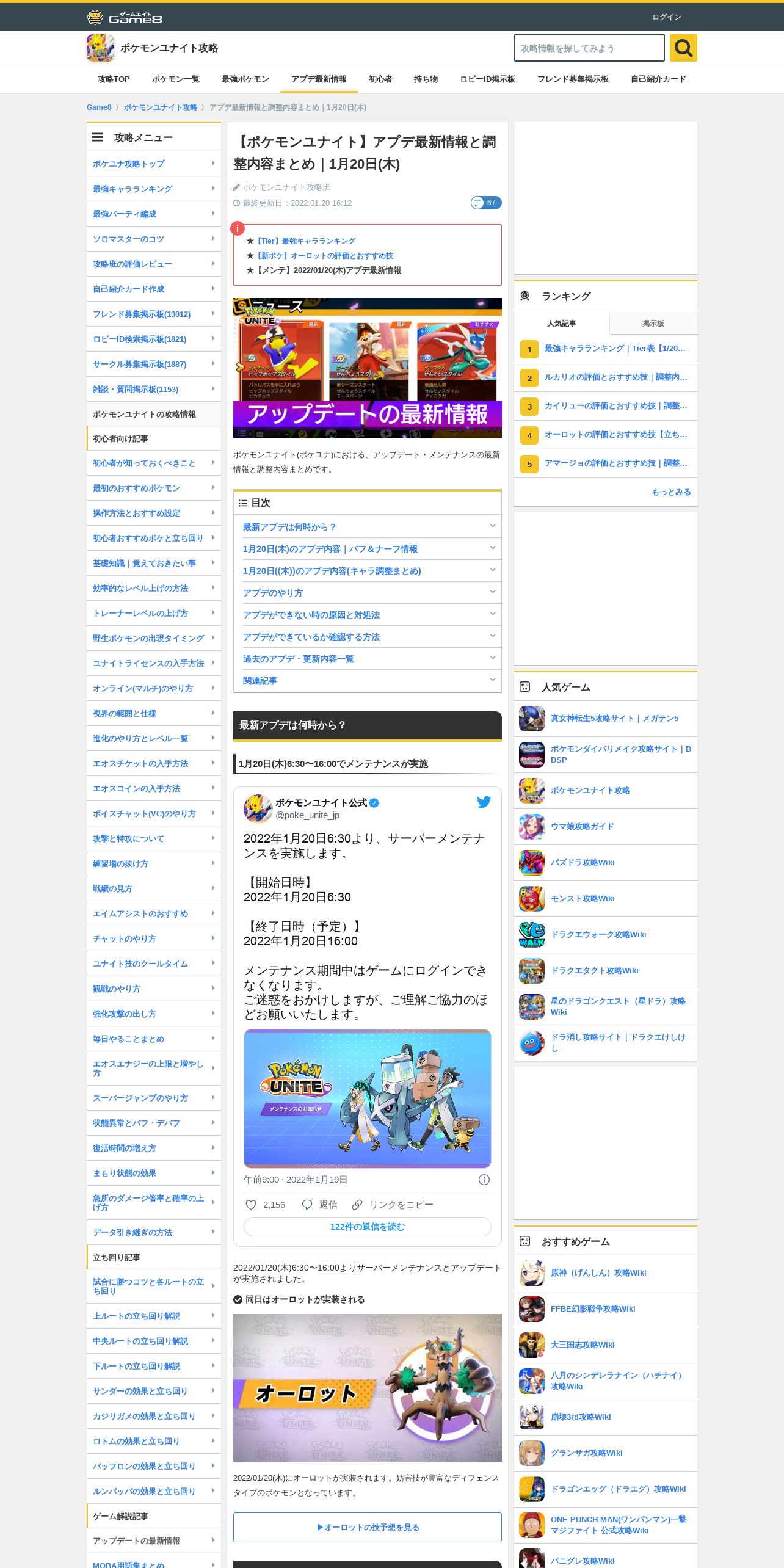Click もっとみる ranking link
Viewport: 784px width, 1568px height.
coord(671,492)
